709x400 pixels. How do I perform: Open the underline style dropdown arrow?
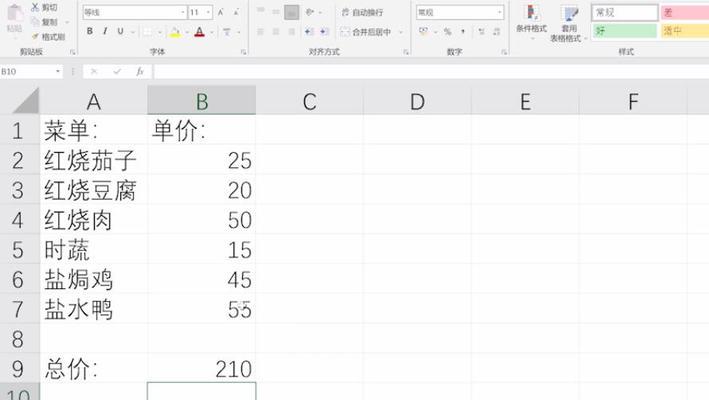pos(133,32)
